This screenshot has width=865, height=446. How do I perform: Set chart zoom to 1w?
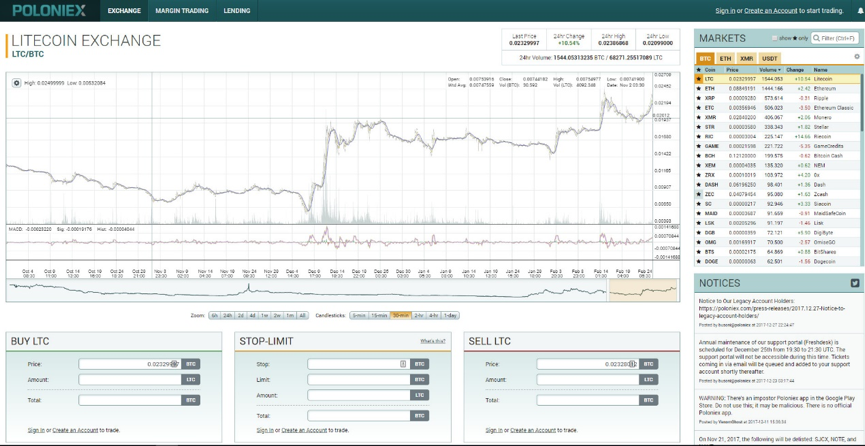point(265,316)
